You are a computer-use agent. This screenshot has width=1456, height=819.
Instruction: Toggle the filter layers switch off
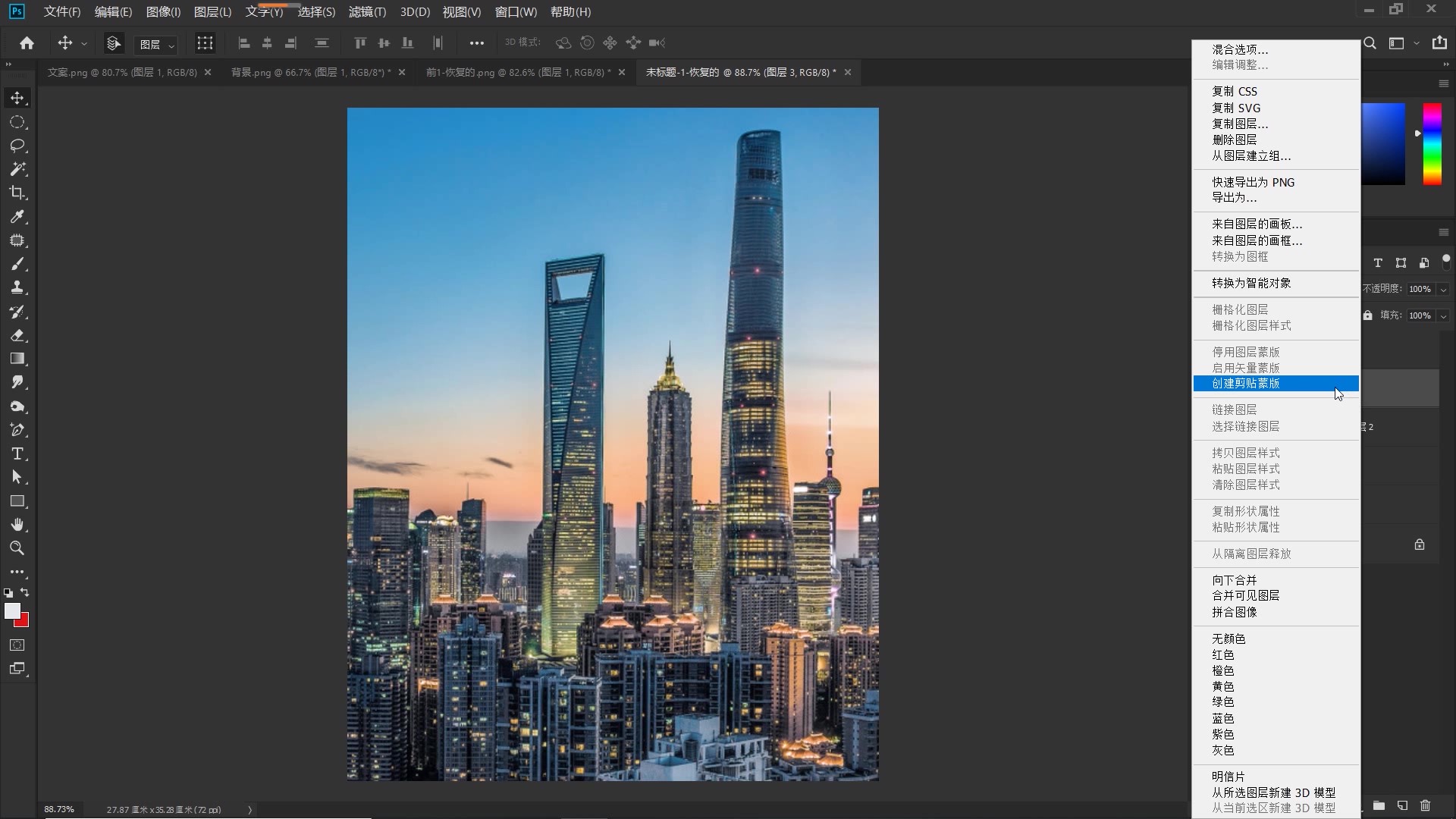[x=1447, y=263]
